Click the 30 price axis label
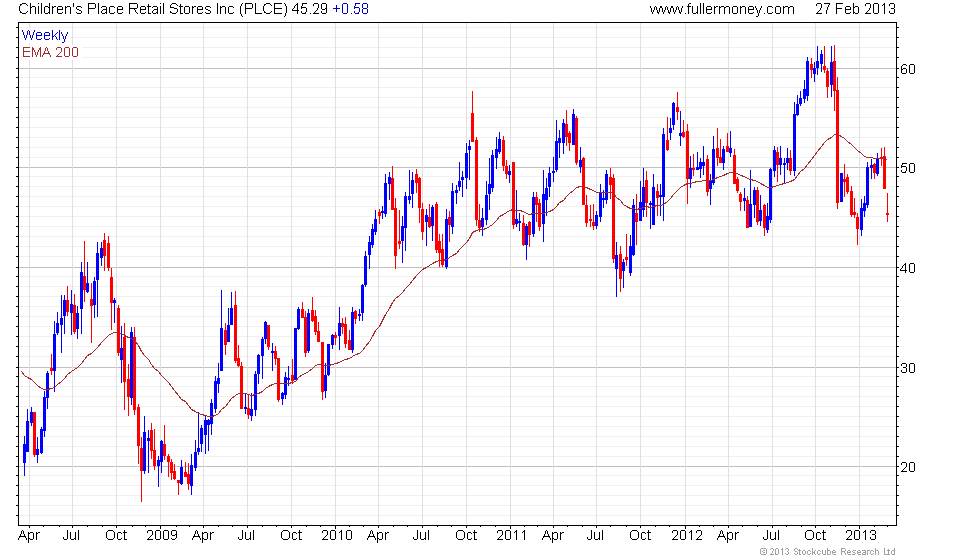980x560 pixels. tap(908, 368)
